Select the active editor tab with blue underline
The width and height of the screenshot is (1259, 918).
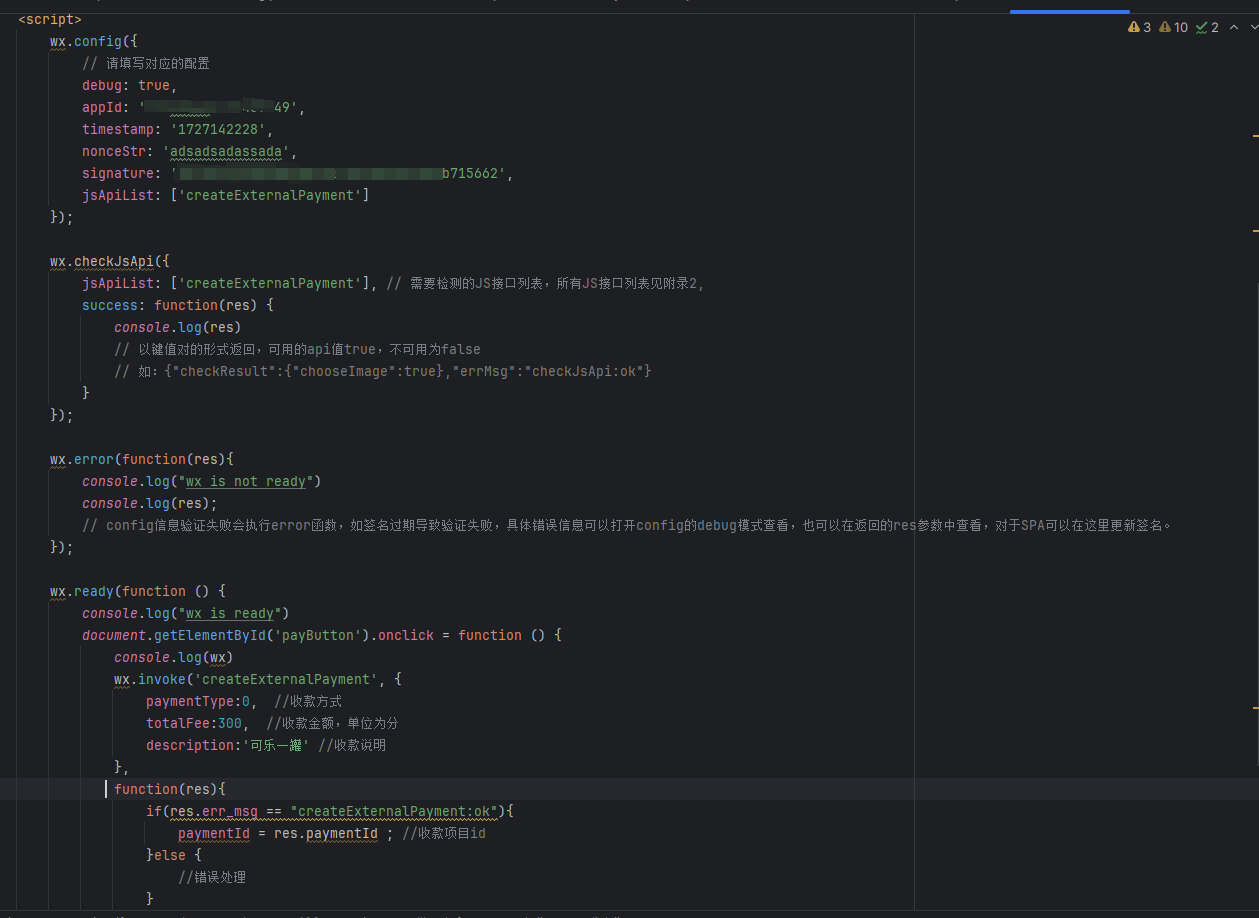(1069, 6)
